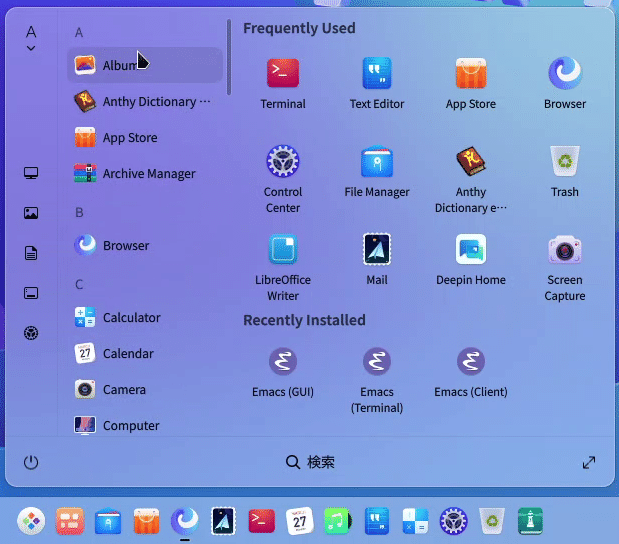Launch Screen Capture
Viewport: 619px width, 544px height.
(565, 268)
